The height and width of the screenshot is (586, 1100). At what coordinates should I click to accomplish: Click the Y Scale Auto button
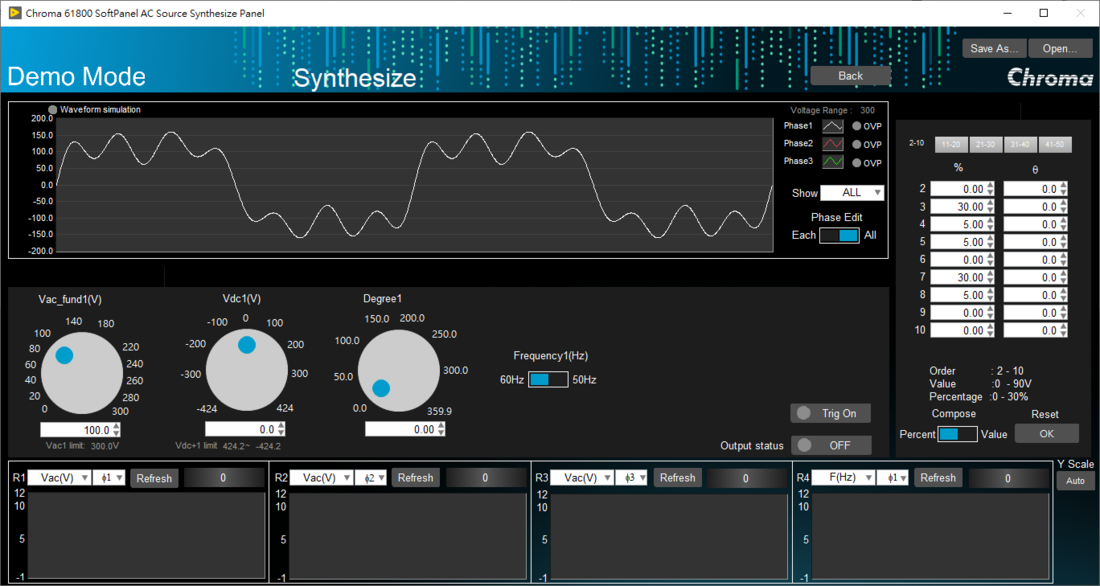click(x=1075, y=481)
